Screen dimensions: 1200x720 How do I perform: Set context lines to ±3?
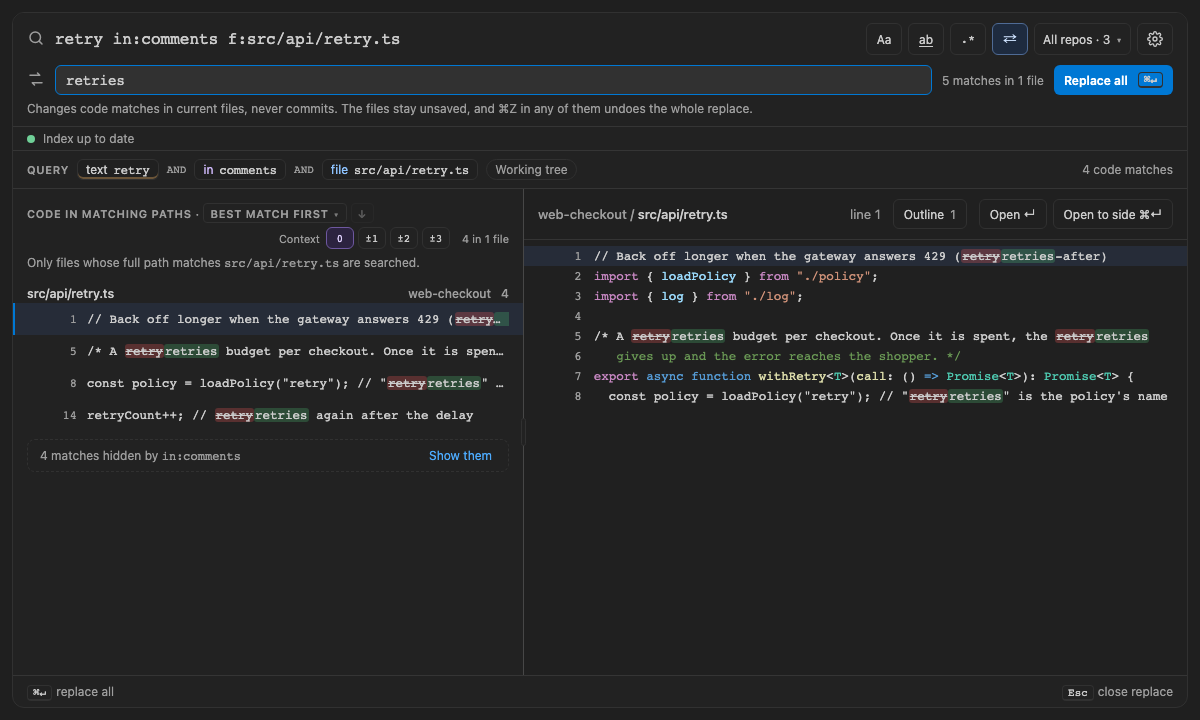coord(435,239)
